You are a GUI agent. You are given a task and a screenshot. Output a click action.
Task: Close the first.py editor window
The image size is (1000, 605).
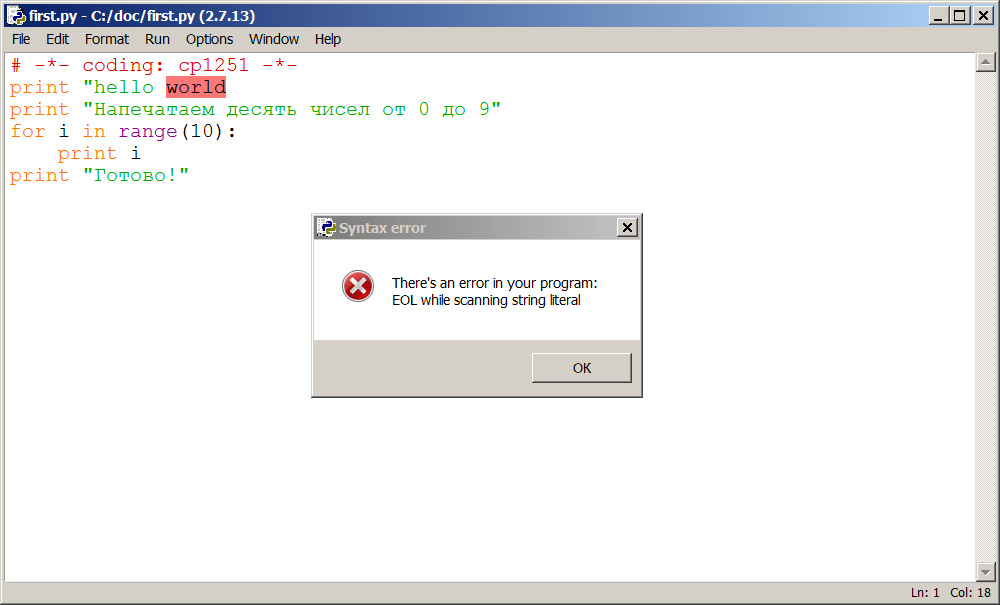tap(983, 15)
